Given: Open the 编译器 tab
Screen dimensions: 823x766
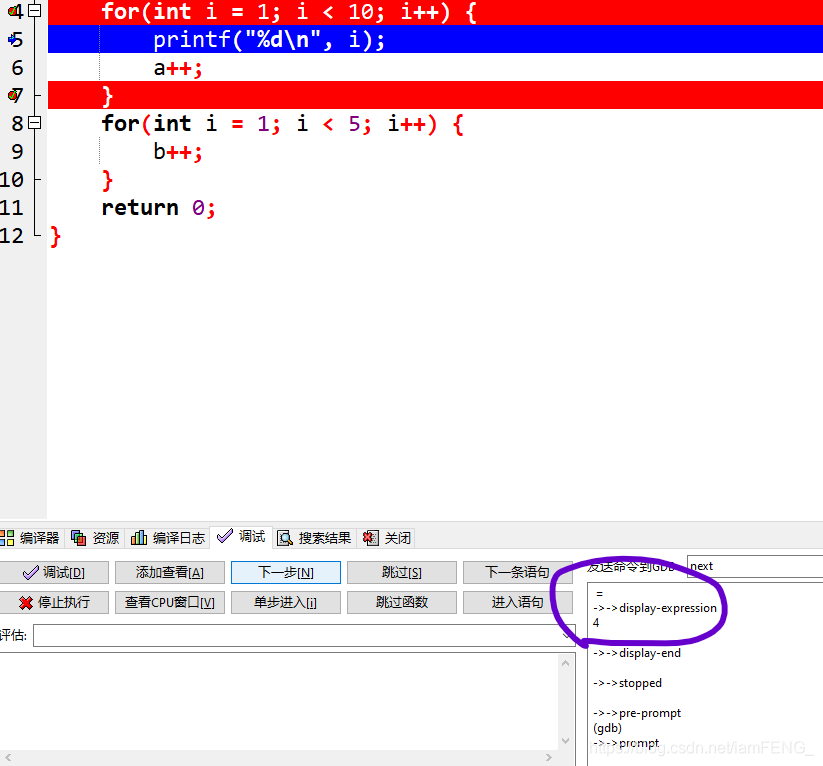Looking at the screenshot, I should click(x=30, y=538).
